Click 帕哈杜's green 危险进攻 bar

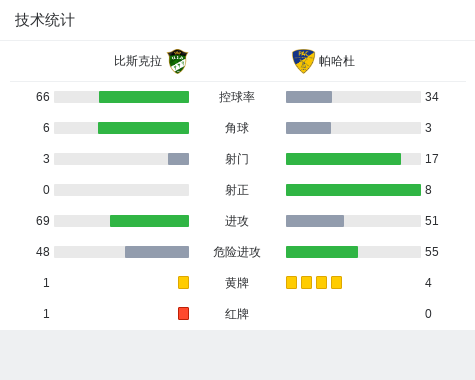point(322,252)
